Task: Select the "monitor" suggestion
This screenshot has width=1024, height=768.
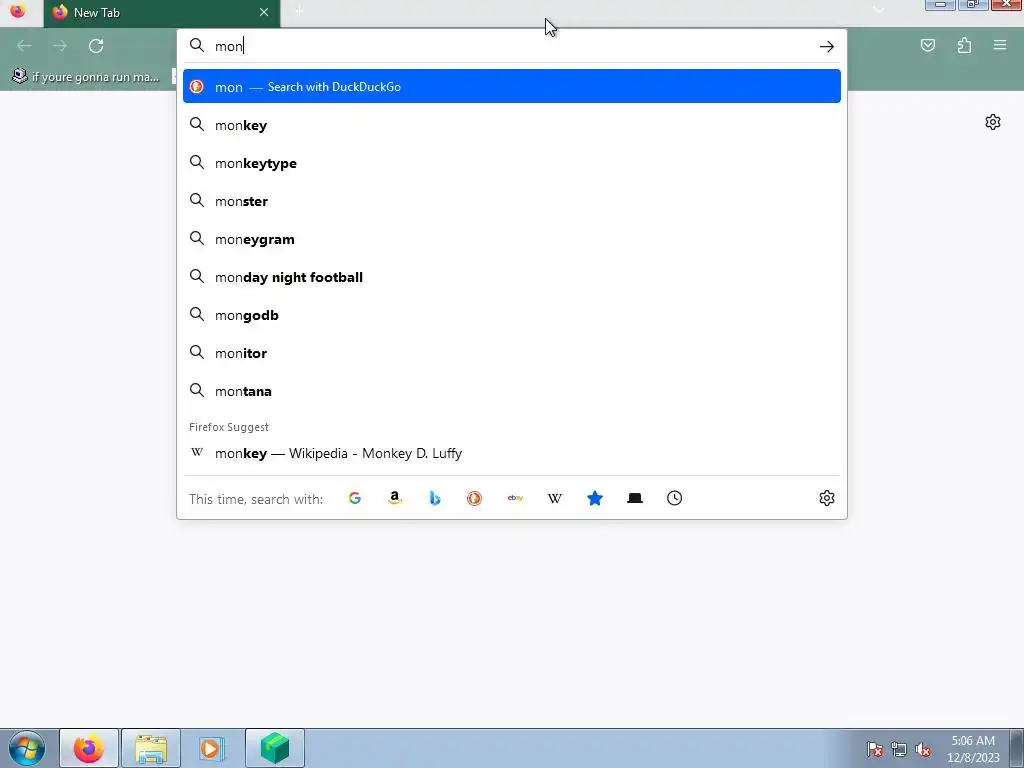Action: tap(512, 353)
